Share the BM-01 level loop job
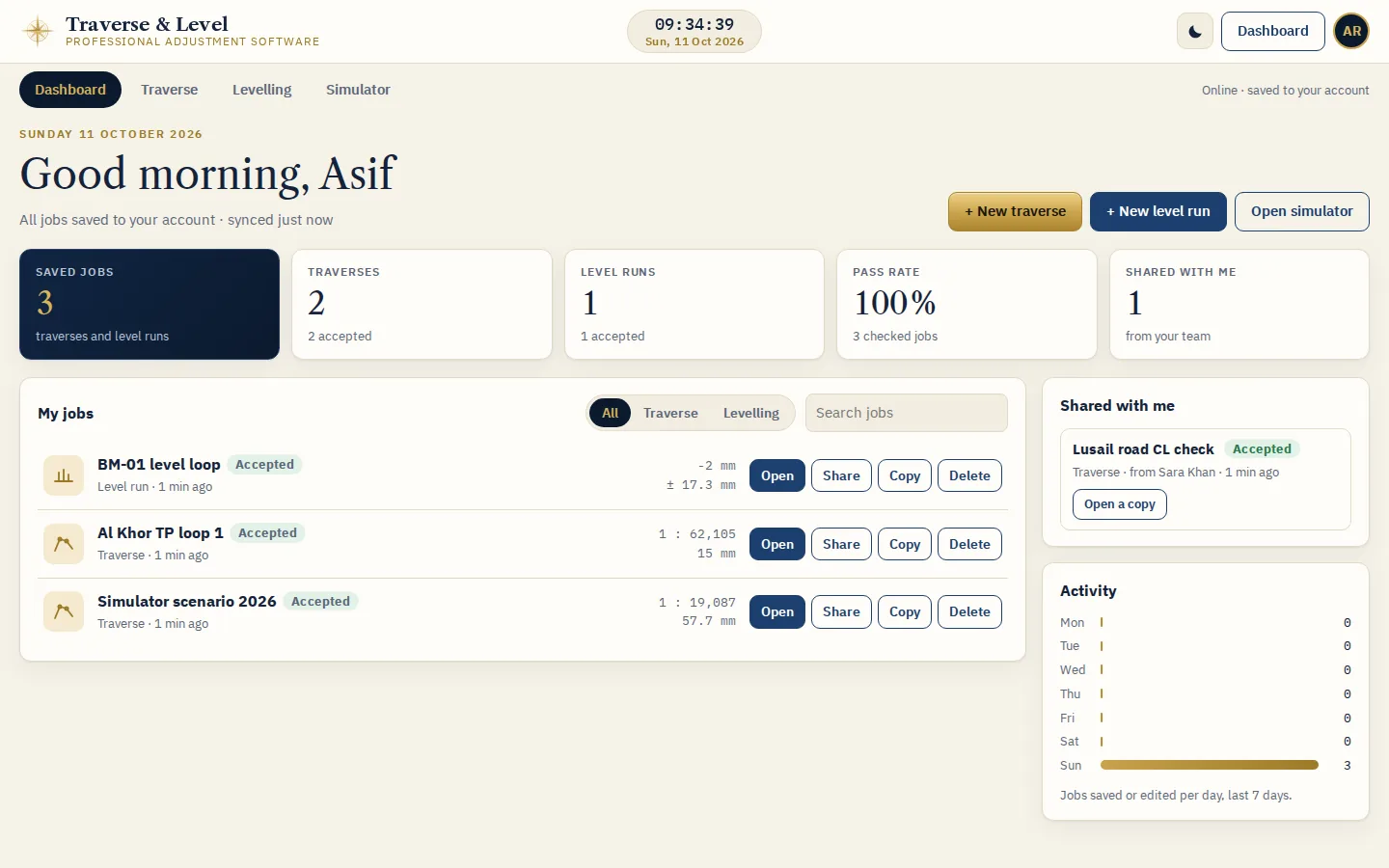1389x868 pixels. pos(841,475)
